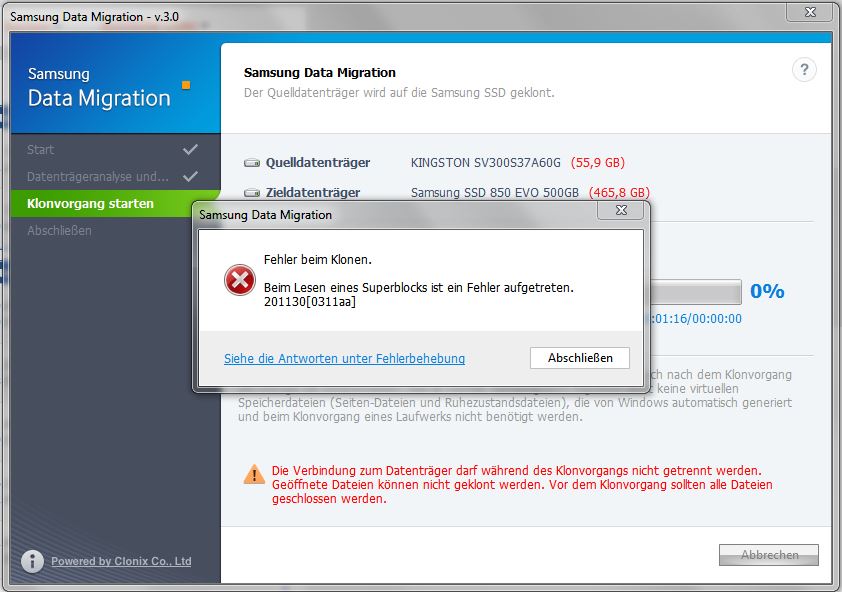The height and width of the screenshot is (592, 842).
Task: Click the Superblocks read error message line
Action: click(419, 288)
